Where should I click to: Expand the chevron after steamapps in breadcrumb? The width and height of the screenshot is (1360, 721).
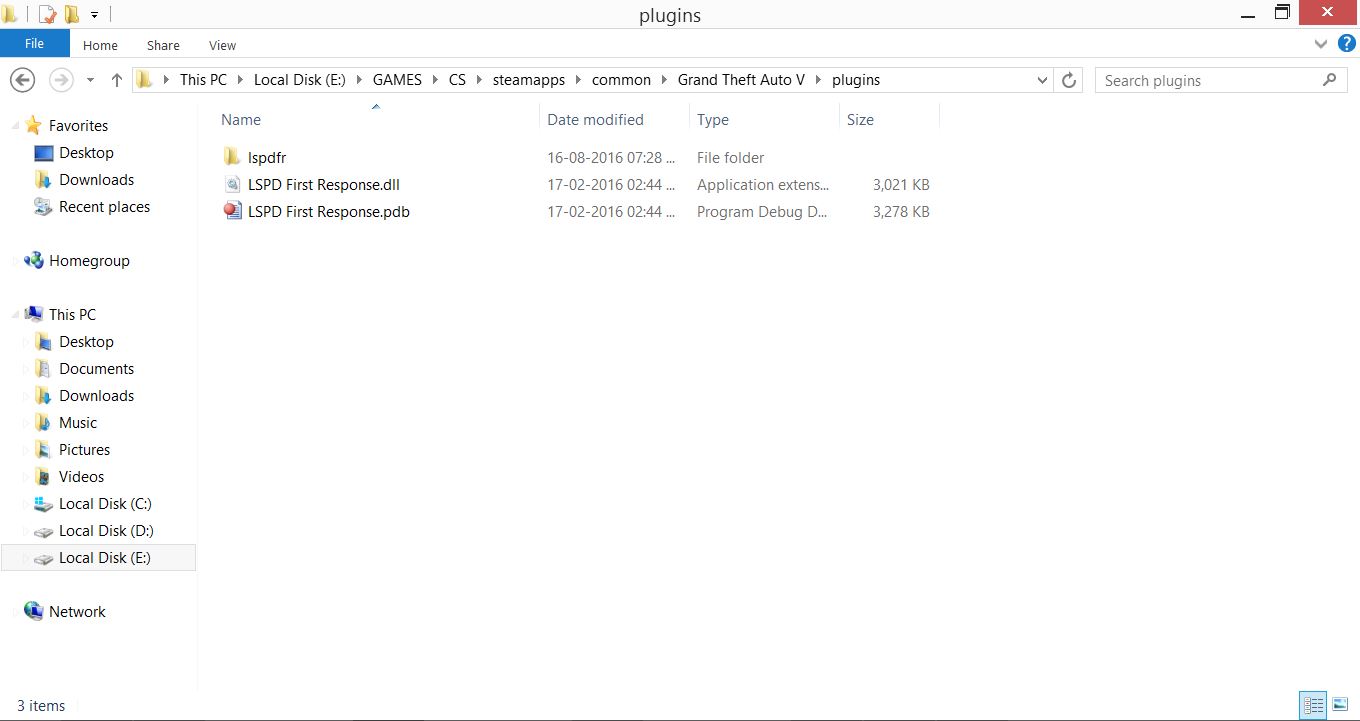(x=578, y=80)
